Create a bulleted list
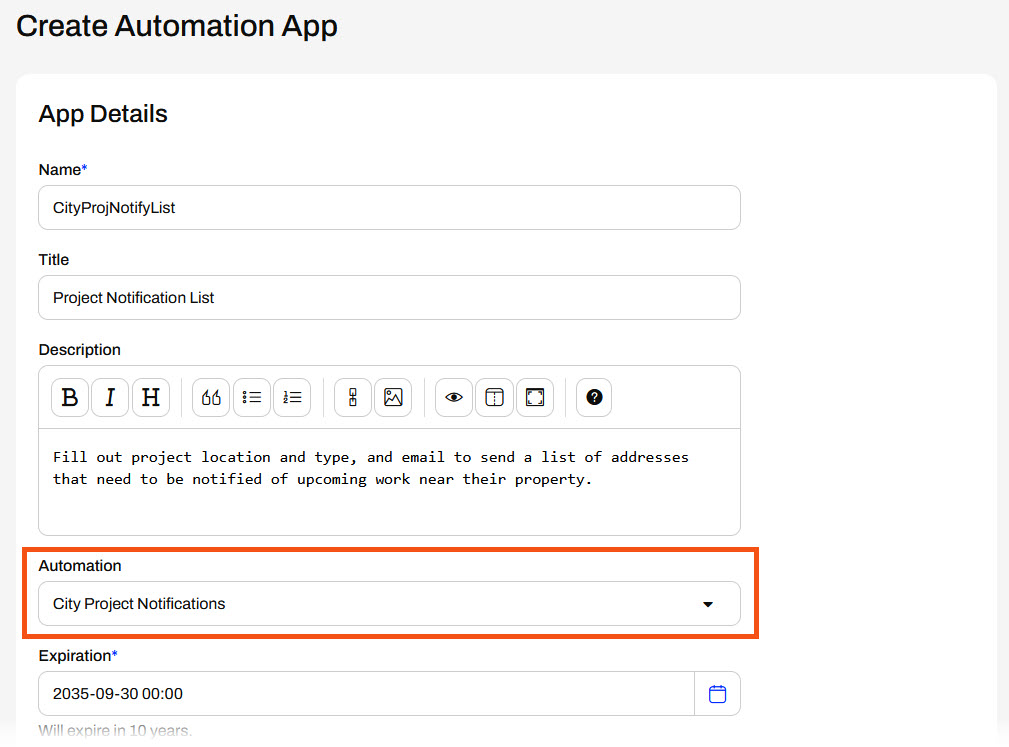 [x=252, y=397]
